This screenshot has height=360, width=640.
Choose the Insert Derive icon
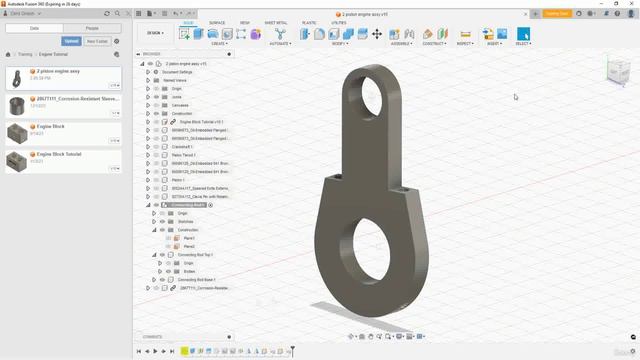tap(488, 34)
